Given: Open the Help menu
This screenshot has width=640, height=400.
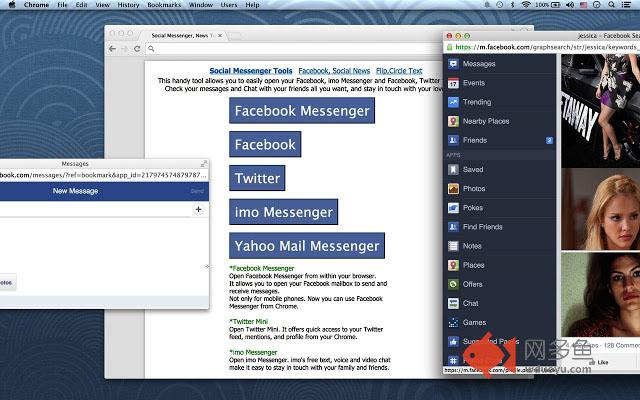Looking at the screenshot, I should point(252,5).
